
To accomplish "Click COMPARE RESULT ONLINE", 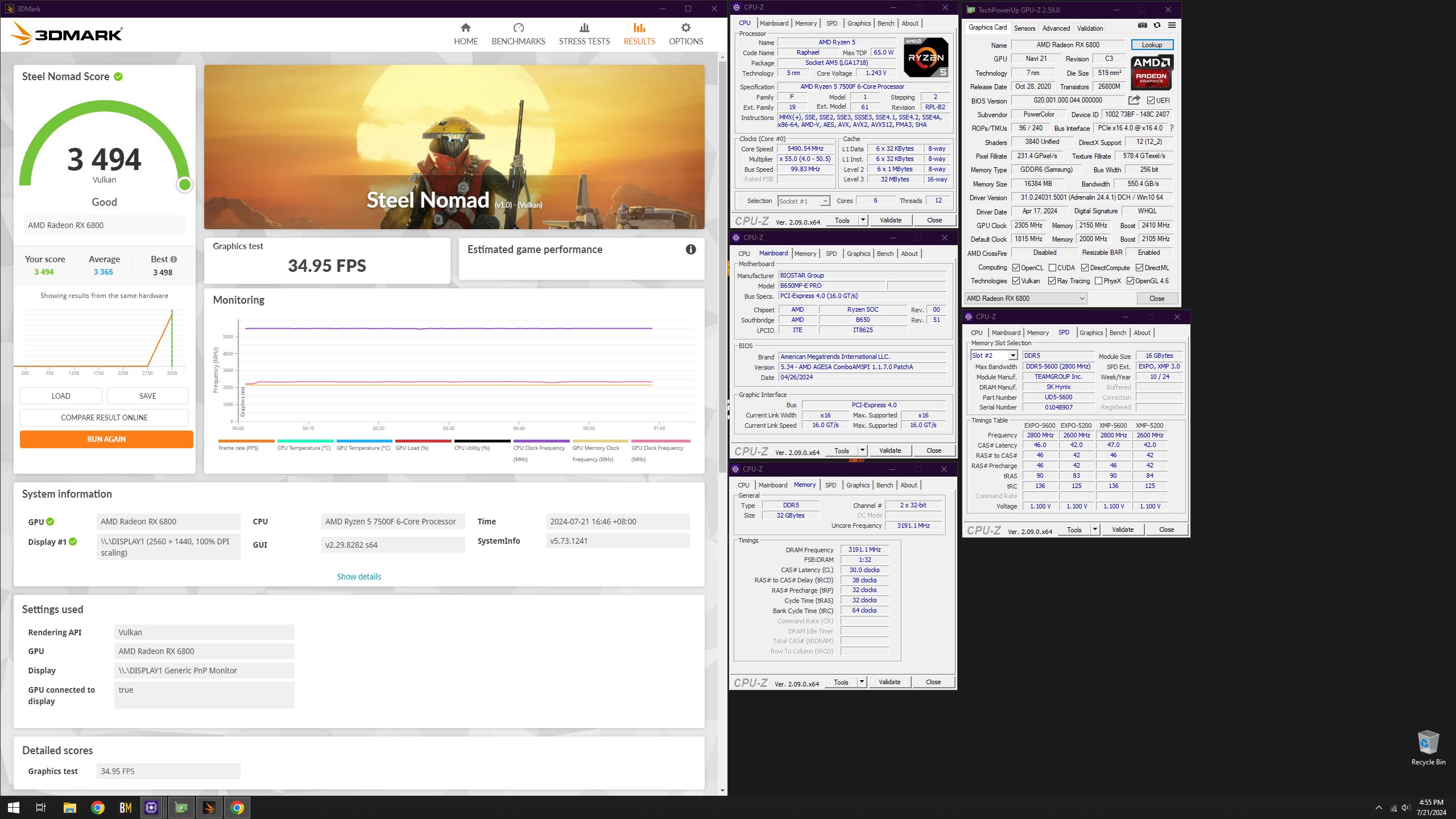I will [104, 417].
